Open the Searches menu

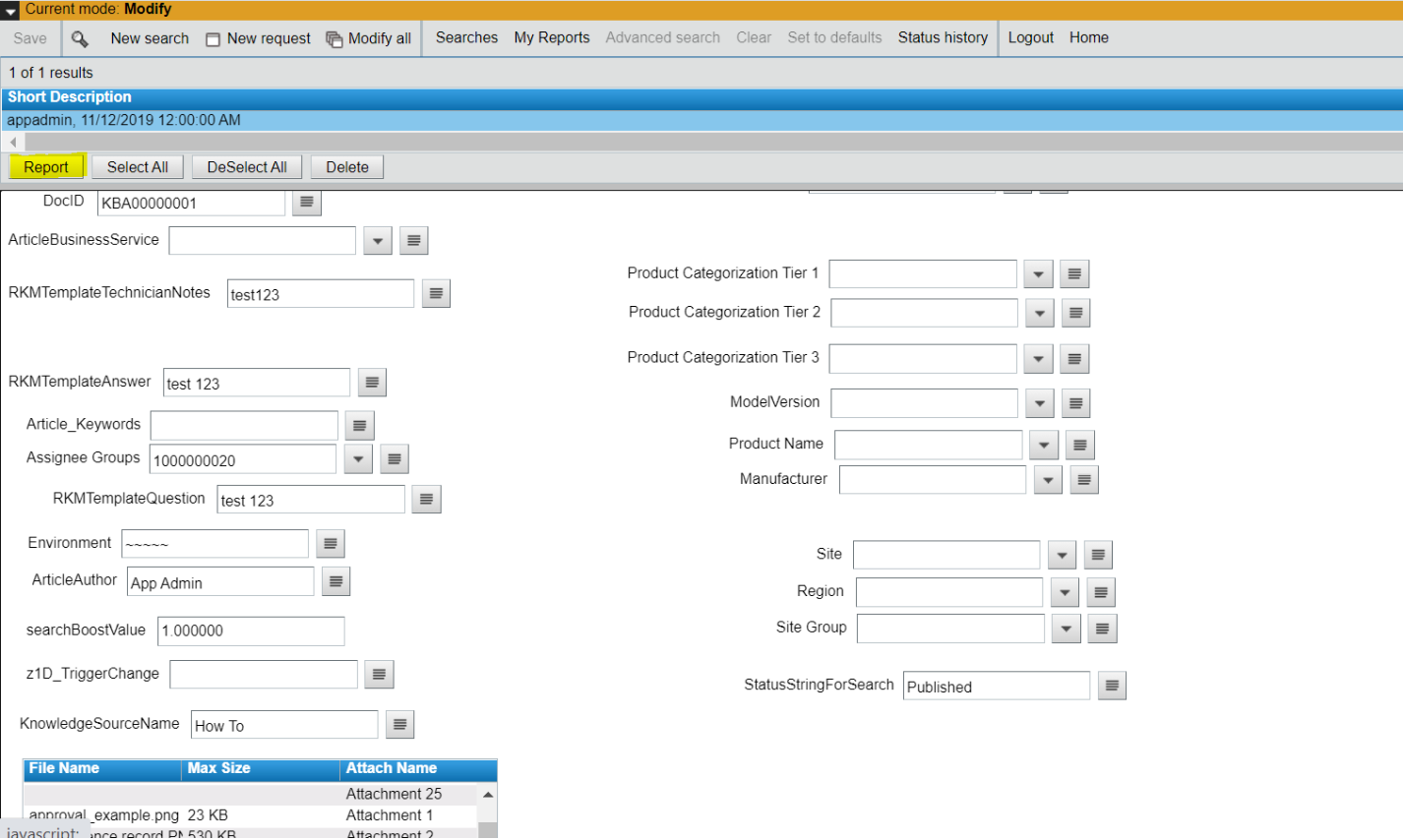(x=466, y=37)
